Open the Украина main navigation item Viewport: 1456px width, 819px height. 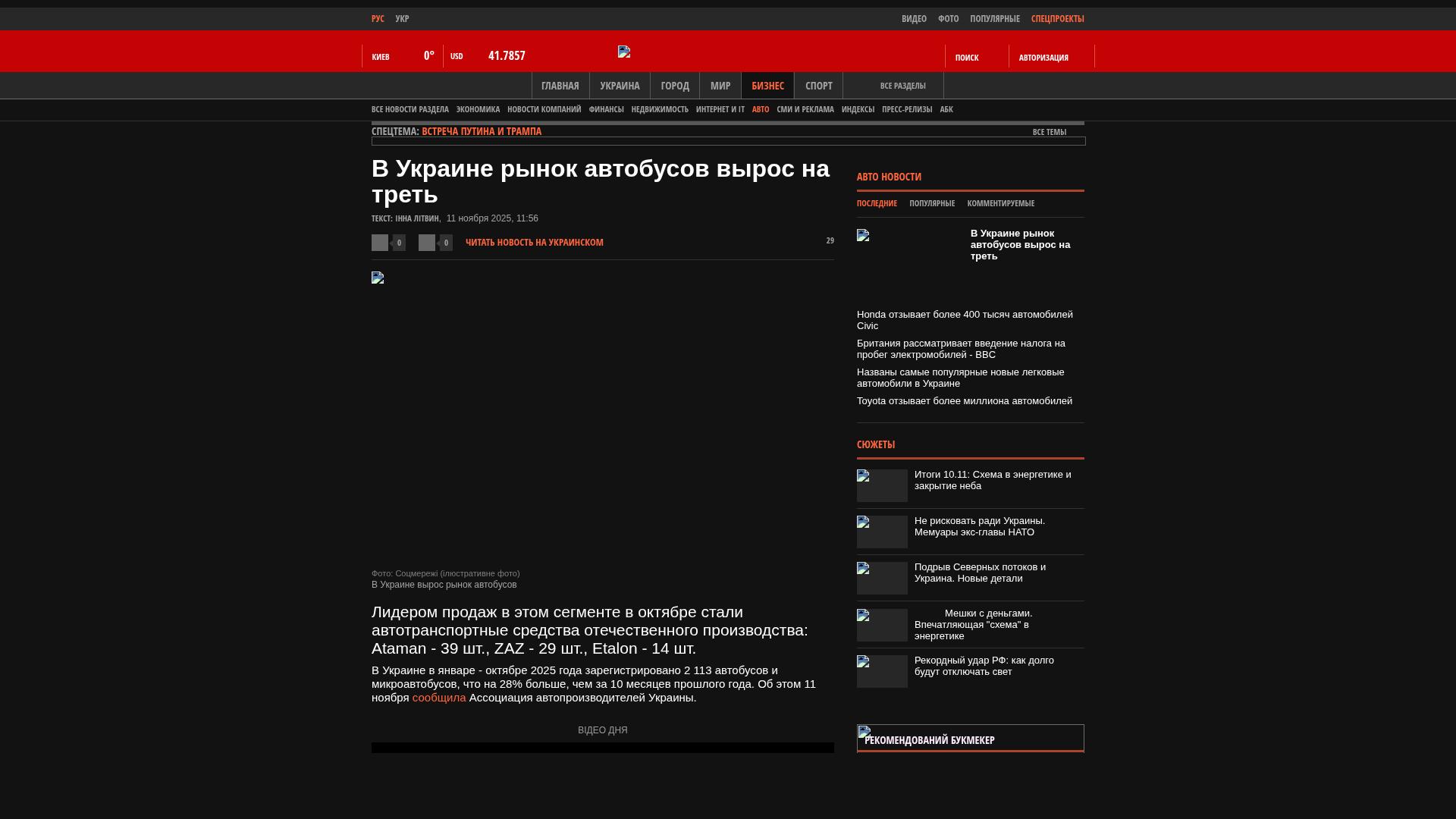620,86
